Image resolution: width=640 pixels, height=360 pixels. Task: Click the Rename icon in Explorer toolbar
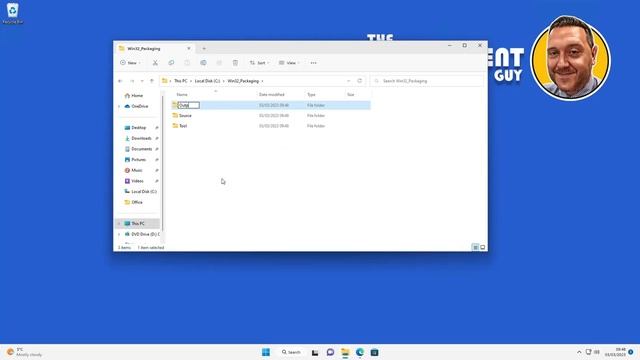(x=203, y=63)
